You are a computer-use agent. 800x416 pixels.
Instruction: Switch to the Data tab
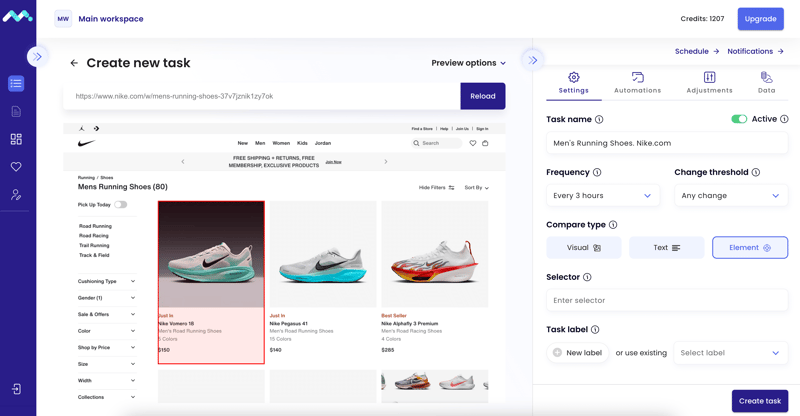766,83
